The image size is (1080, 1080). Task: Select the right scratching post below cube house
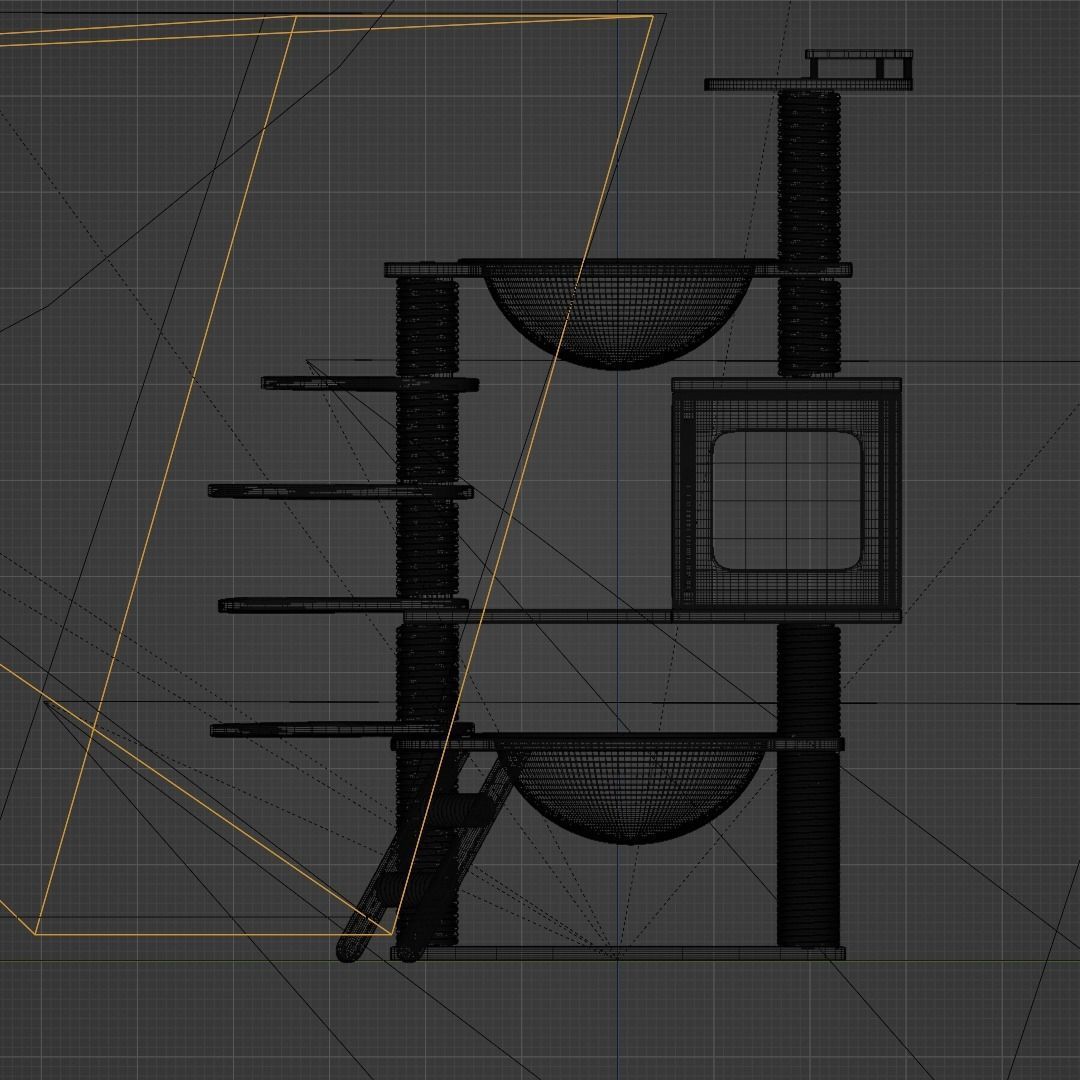pyautogui.click(x=809, y=785)
